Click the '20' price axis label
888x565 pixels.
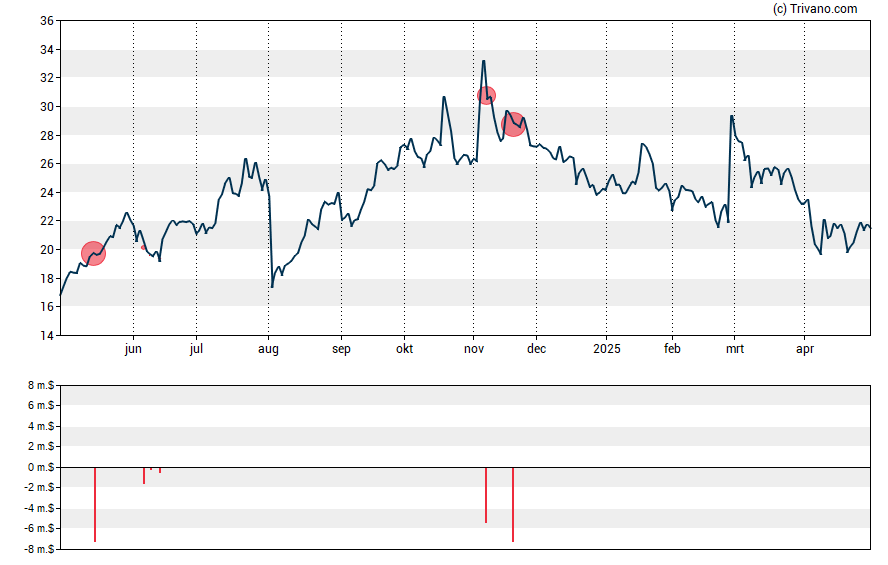[47, 250]
